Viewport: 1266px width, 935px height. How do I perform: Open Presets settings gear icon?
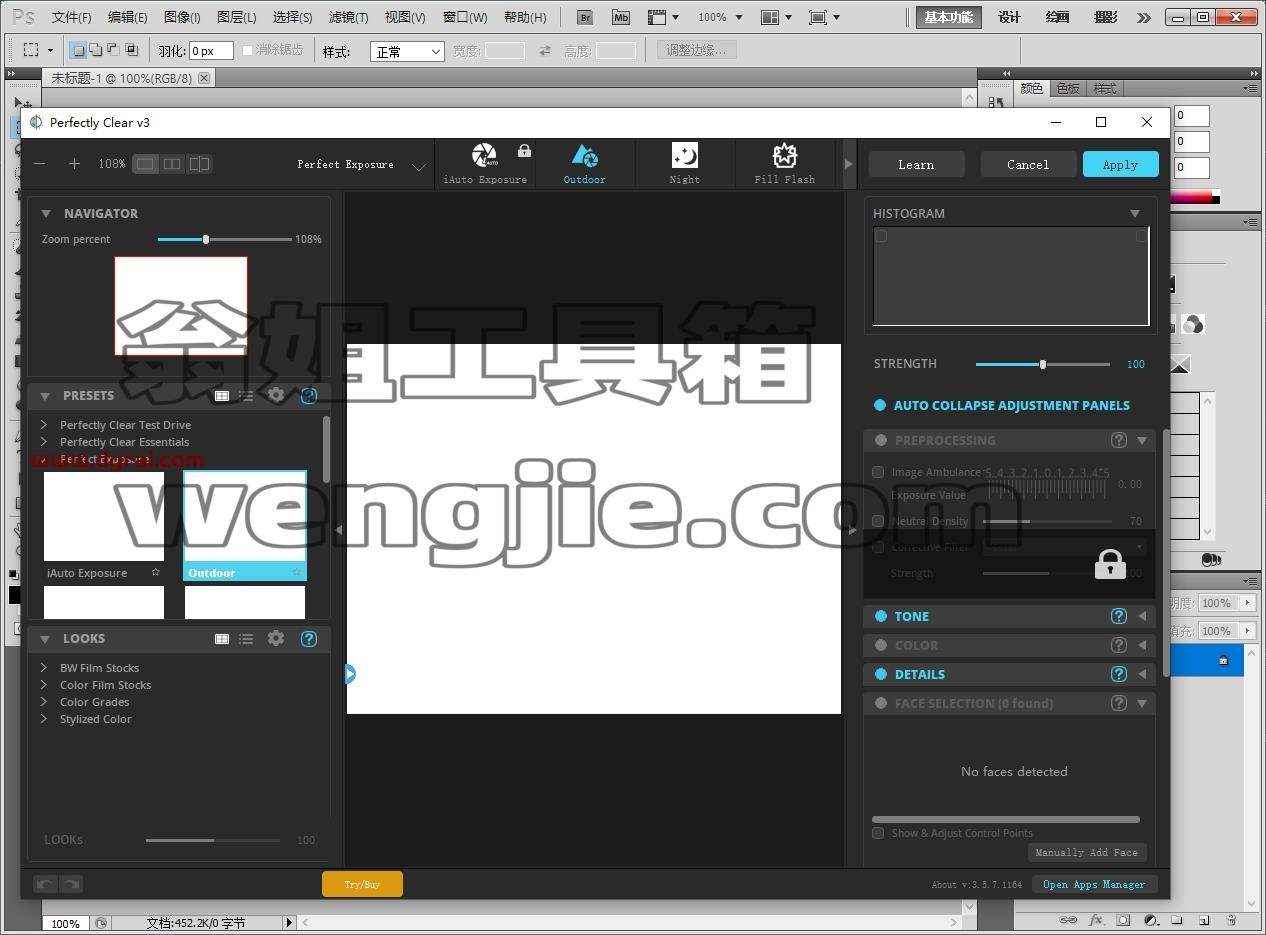(277, 395)
